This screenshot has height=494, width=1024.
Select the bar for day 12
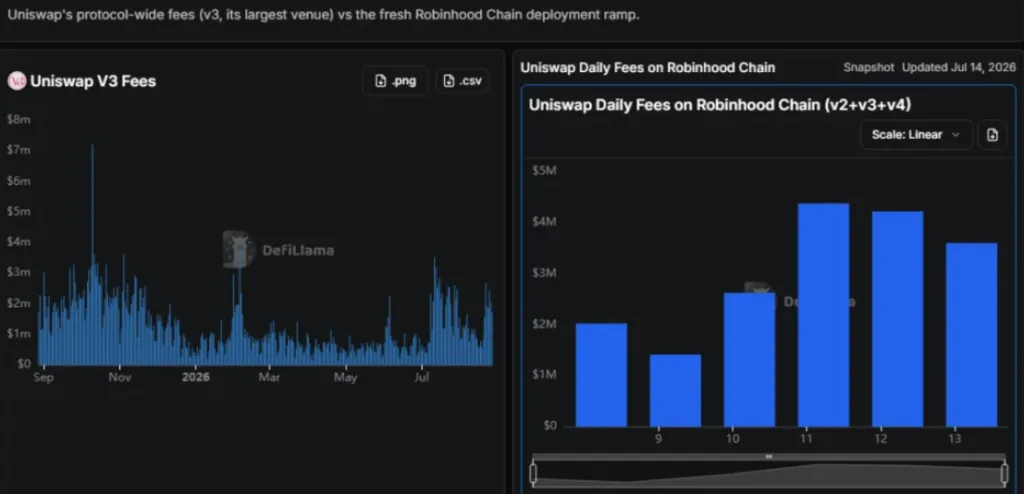click(897, 319)
